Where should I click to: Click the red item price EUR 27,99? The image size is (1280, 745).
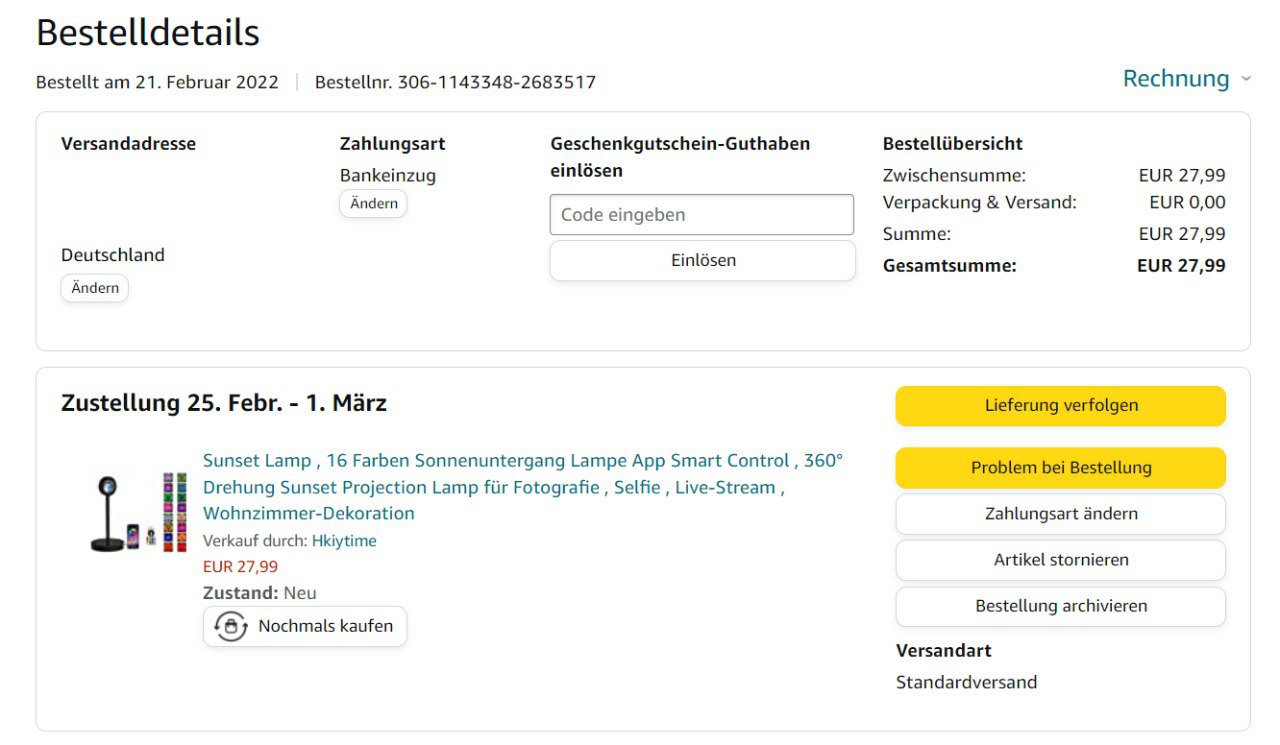click(x=240, y=567)
